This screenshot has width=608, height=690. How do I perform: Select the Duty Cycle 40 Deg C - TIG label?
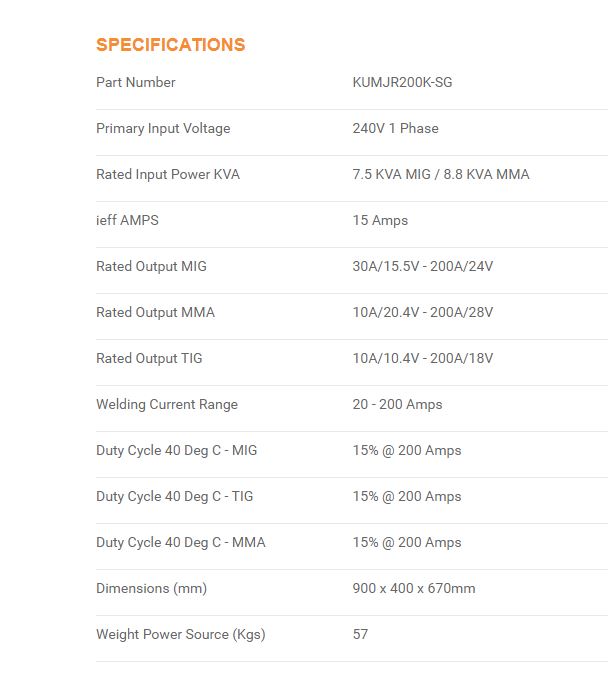pos(175,496)
